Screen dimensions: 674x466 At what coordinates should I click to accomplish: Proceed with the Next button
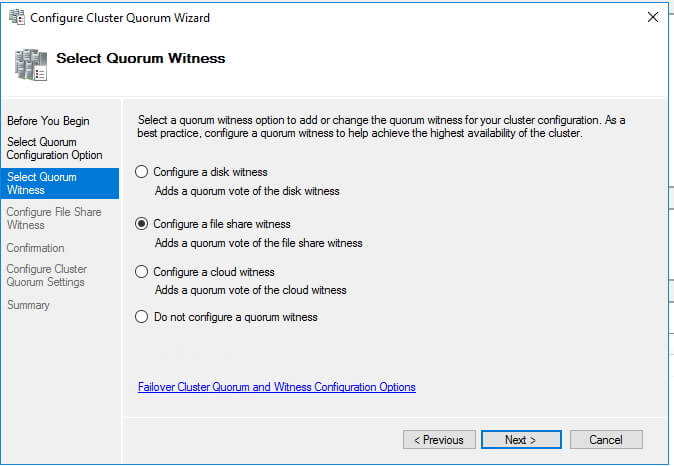click(520, 440)
